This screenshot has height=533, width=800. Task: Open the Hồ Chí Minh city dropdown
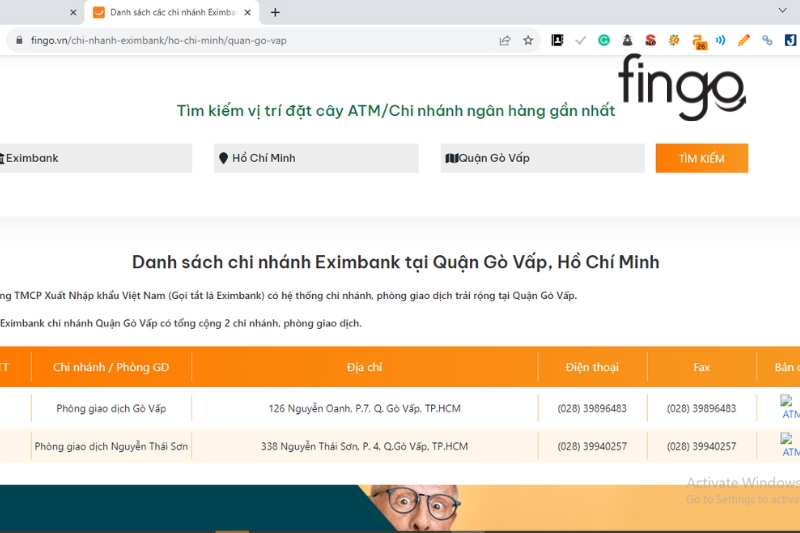pos(316,158)
